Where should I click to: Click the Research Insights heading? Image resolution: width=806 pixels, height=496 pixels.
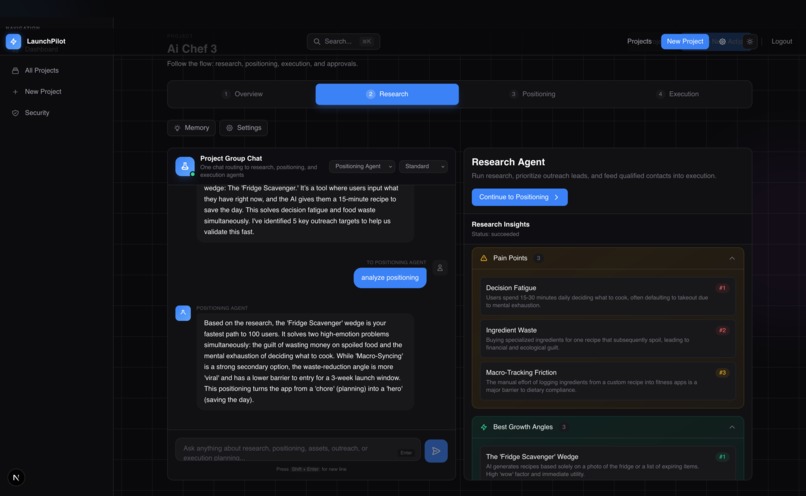500,225
